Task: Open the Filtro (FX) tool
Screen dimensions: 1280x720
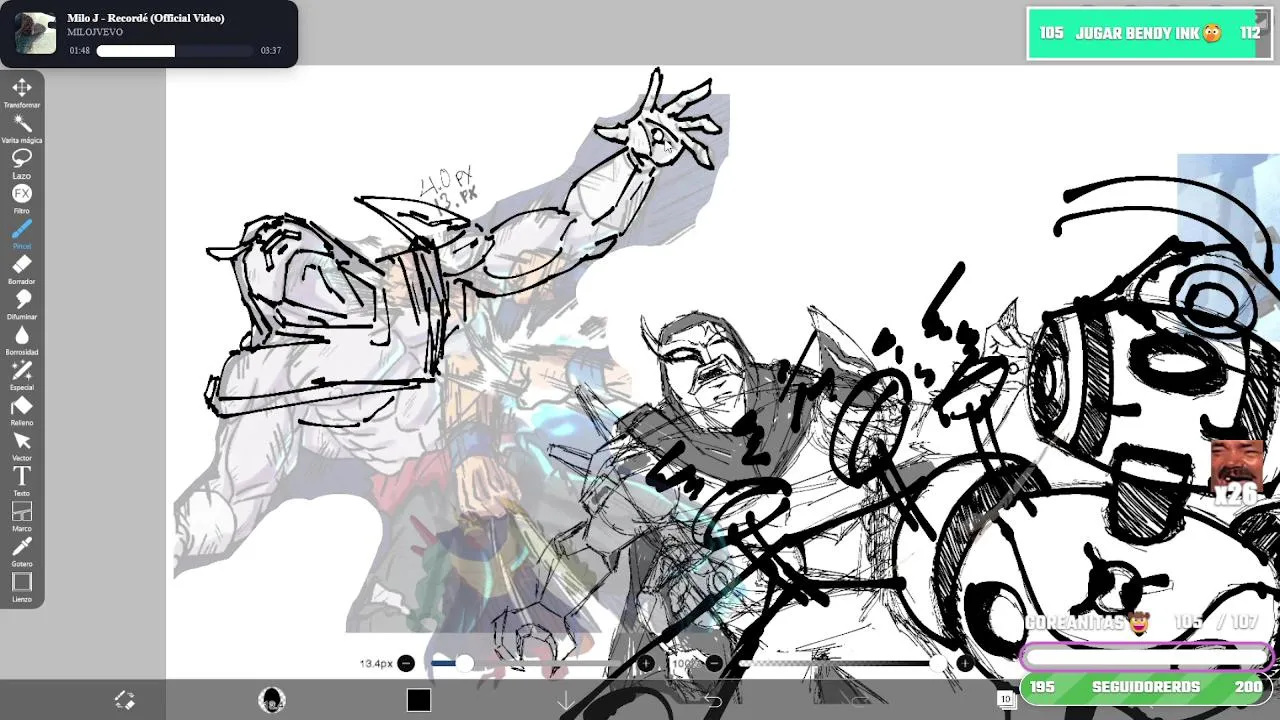Action: (22, 198)
